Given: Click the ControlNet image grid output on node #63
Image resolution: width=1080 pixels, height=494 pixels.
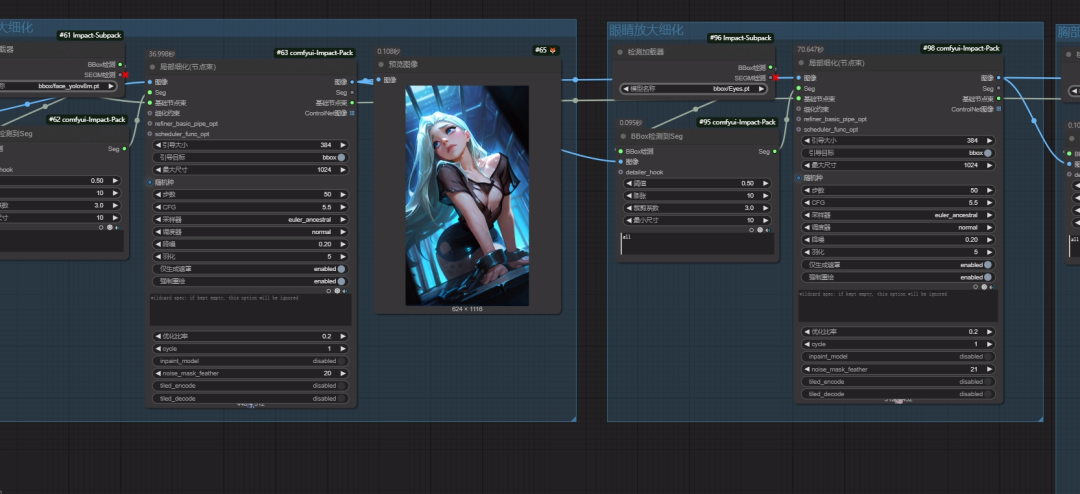Looking at the screenshot, I should coord(353,113).
